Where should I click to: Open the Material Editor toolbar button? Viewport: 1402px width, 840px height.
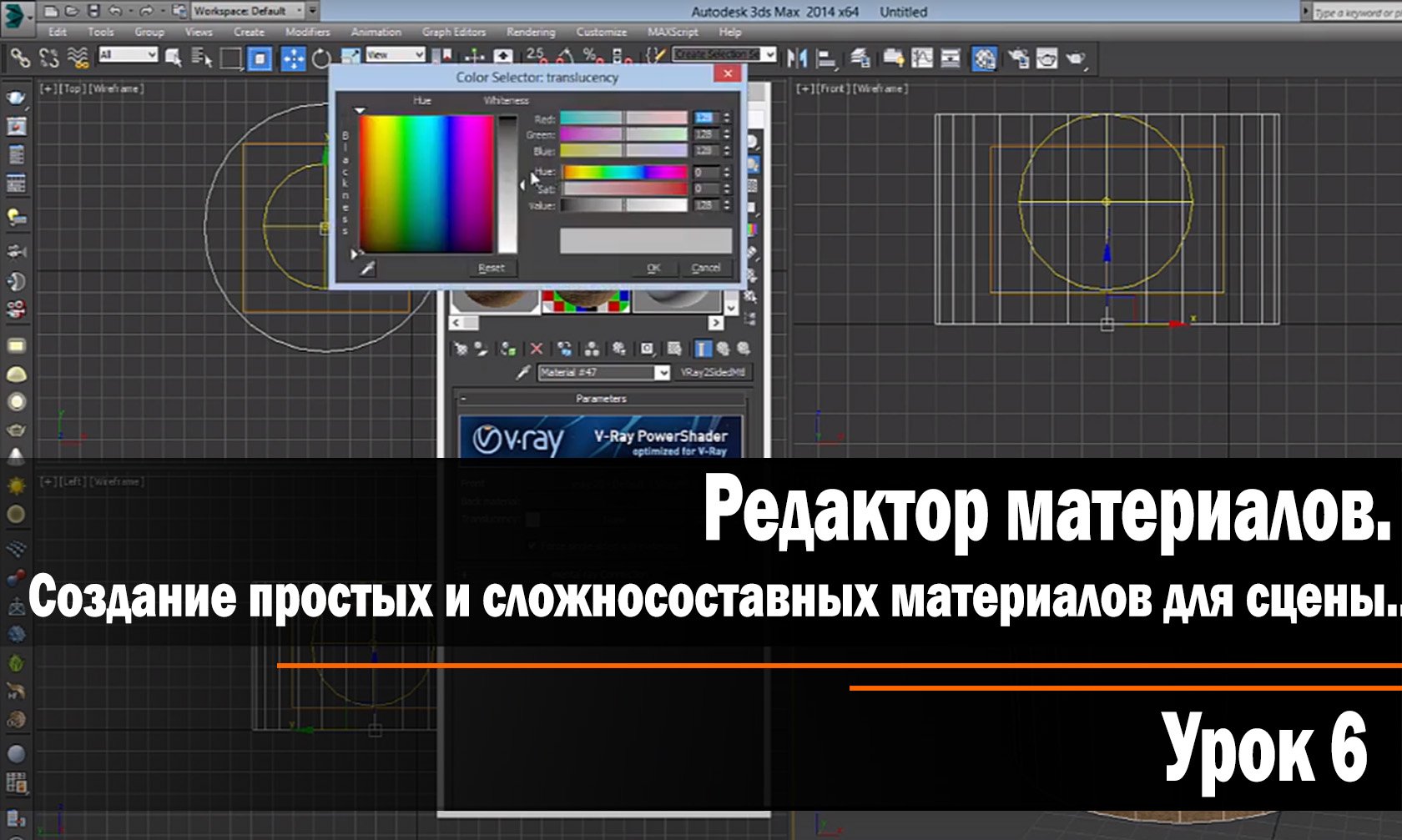pos(986,58)
